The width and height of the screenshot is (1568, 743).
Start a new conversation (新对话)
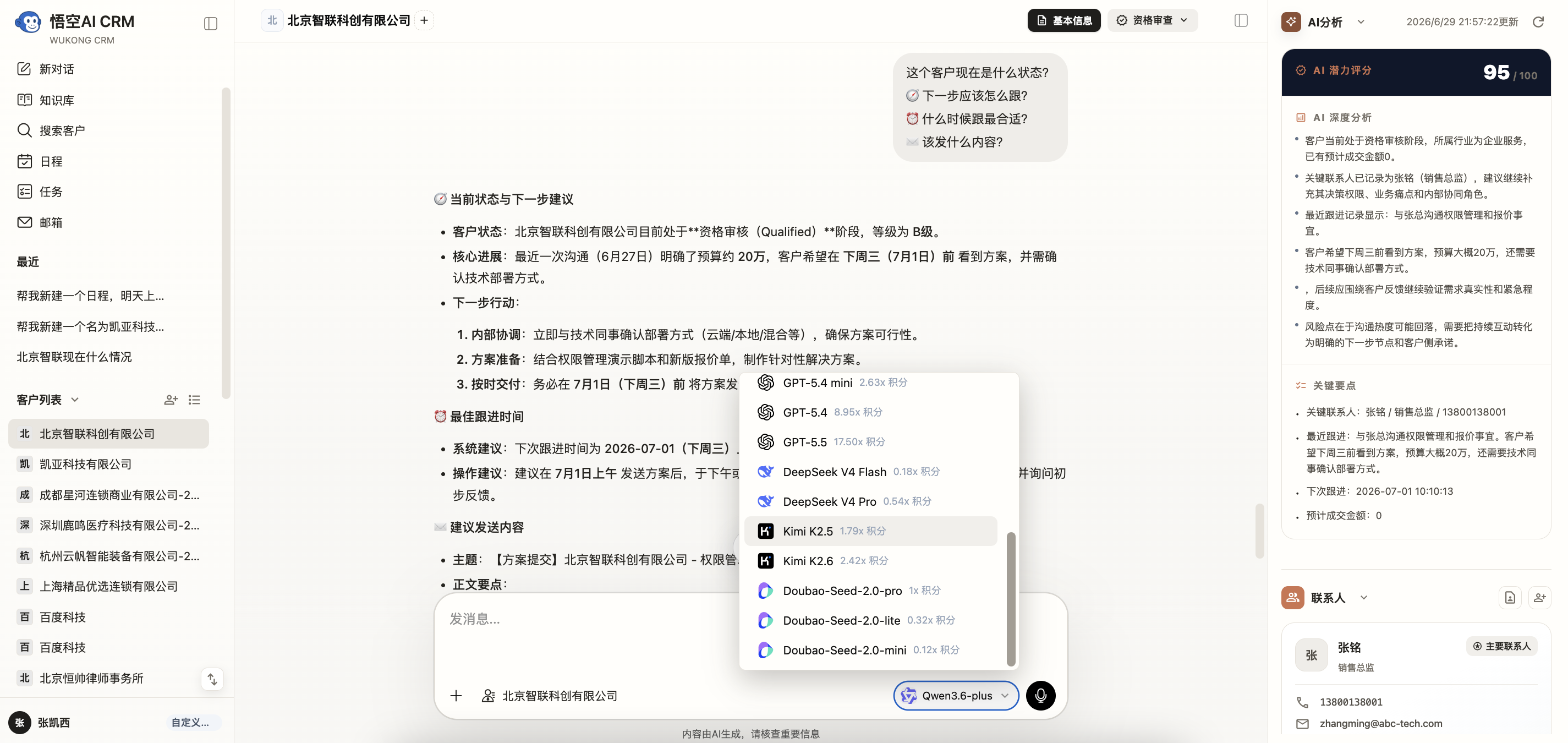click(x=46, y=69)
